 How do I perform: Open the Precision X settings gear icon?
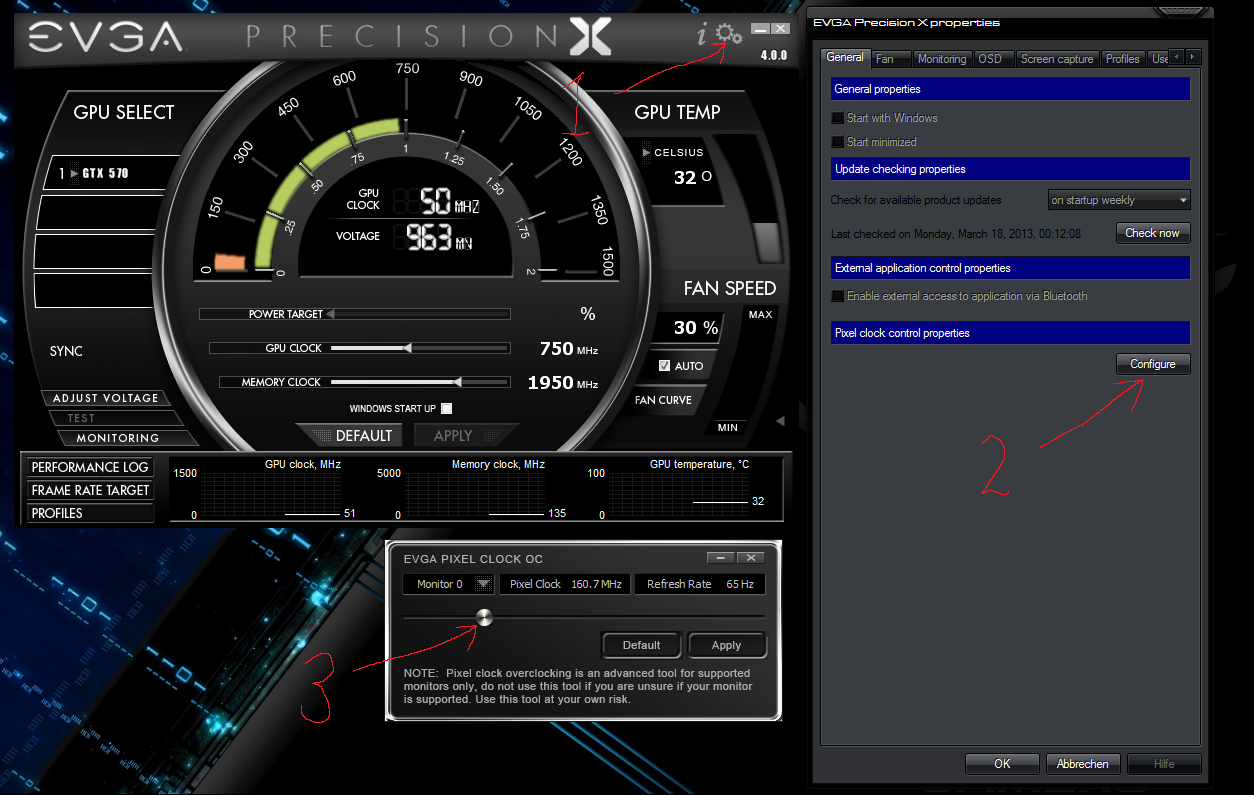[x=731, y=36]
